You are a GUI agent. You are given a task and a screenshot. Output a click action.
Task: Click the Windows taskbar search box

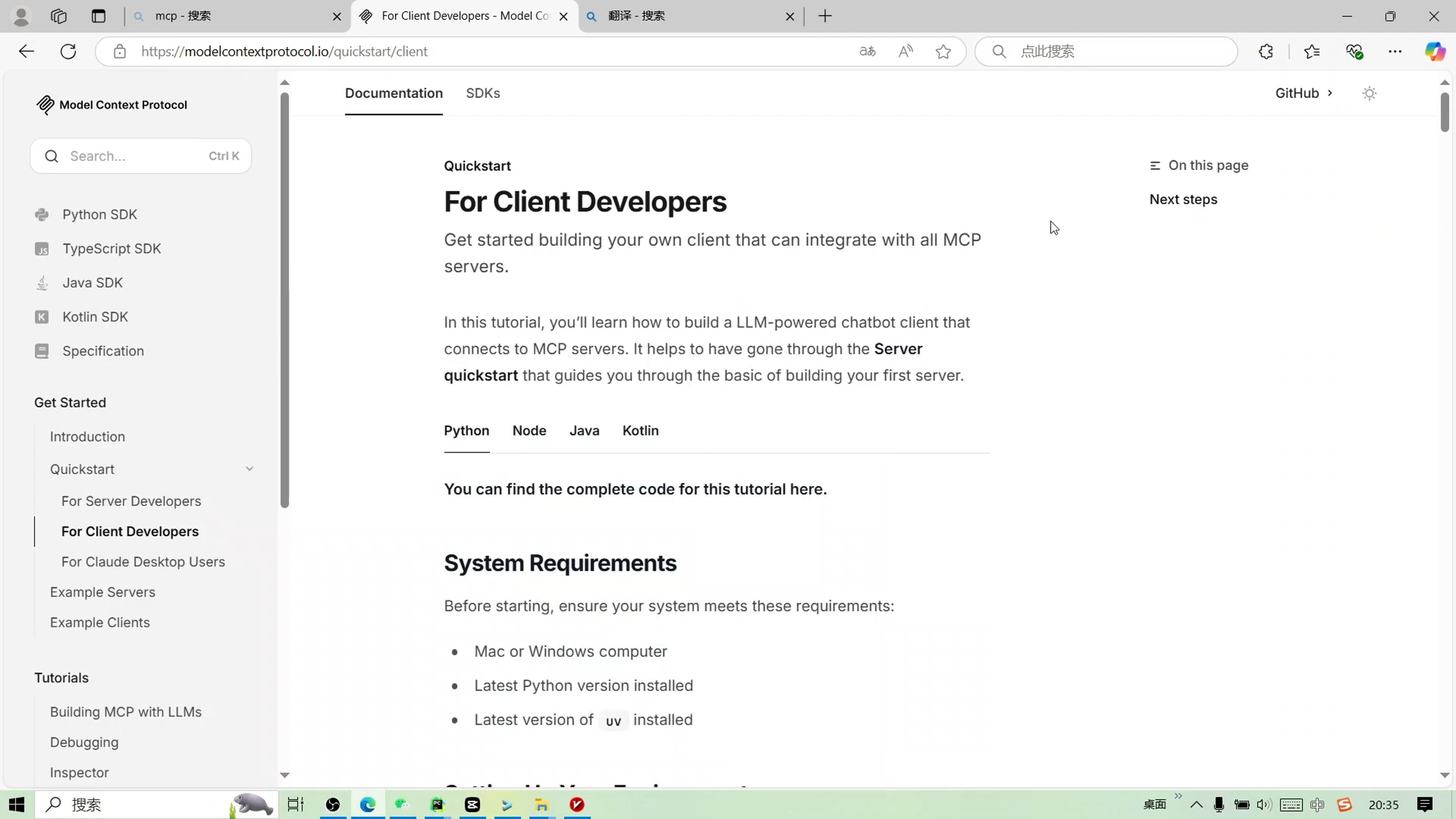tap(157, 804)
